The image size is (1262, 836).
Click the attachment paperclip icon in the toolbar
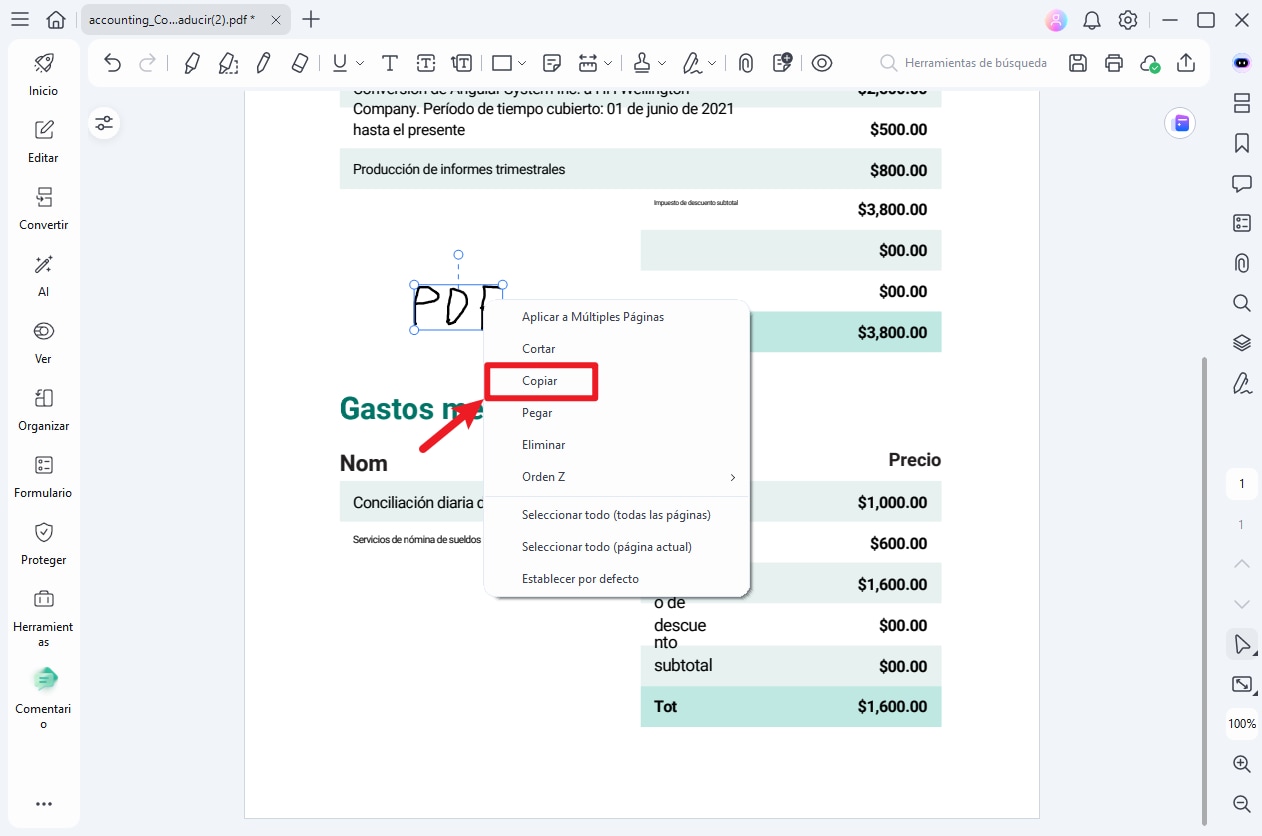click(x=745, y=63)
